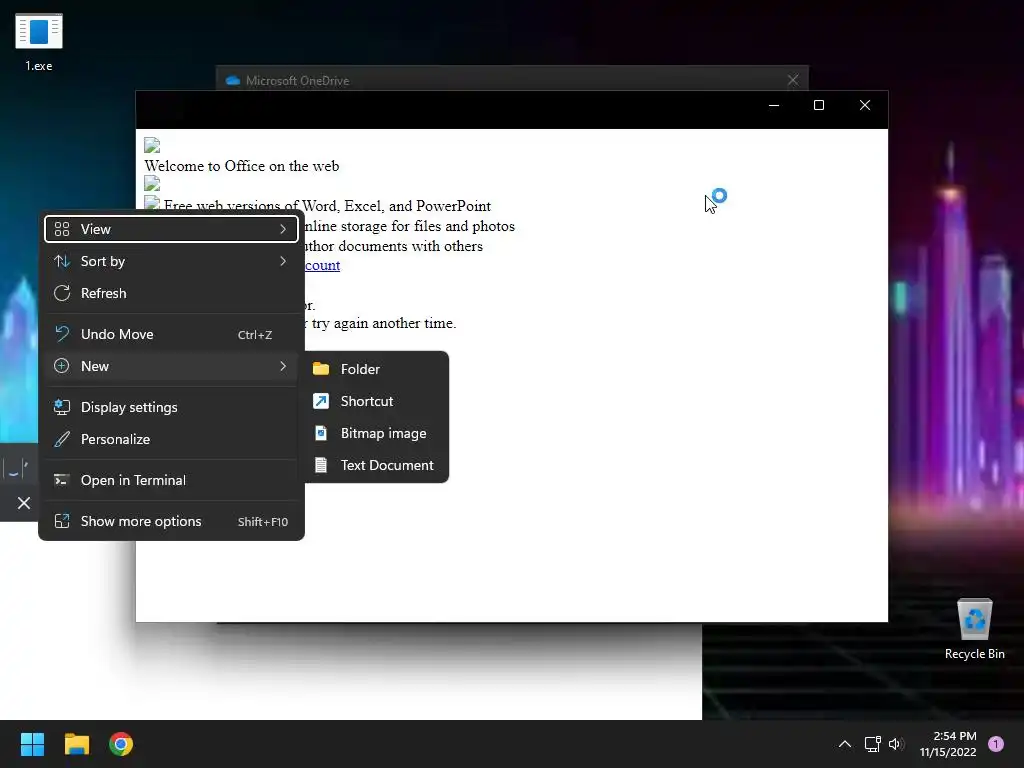Click the Bitmap image file icon

pos(321,433)
